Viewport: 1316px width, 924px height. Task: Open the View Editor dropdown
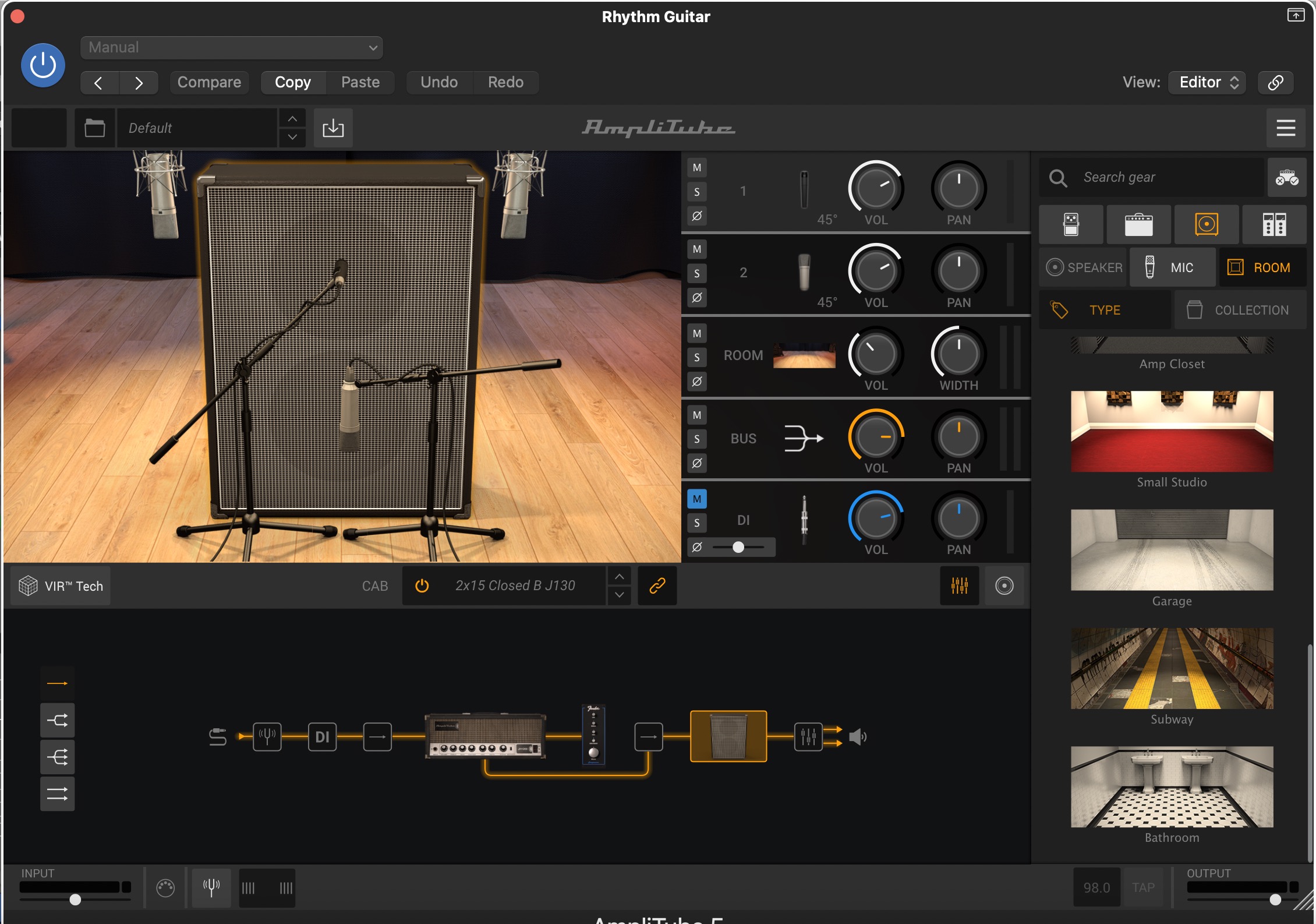click(1207, 83)
